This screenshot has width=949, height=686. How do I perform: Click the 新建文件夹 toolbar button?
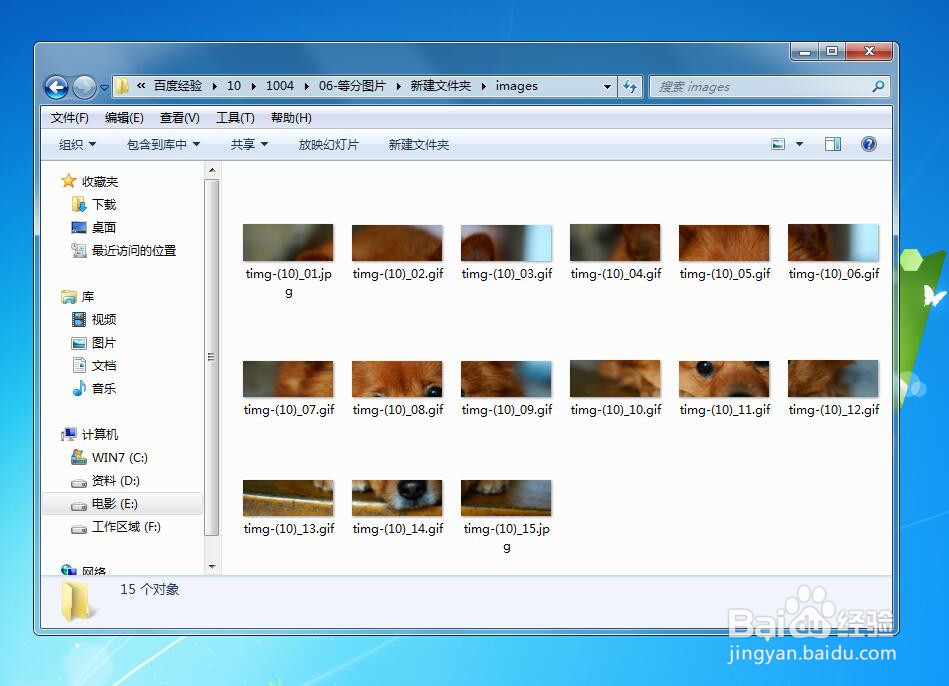click(x=419, y=144)
